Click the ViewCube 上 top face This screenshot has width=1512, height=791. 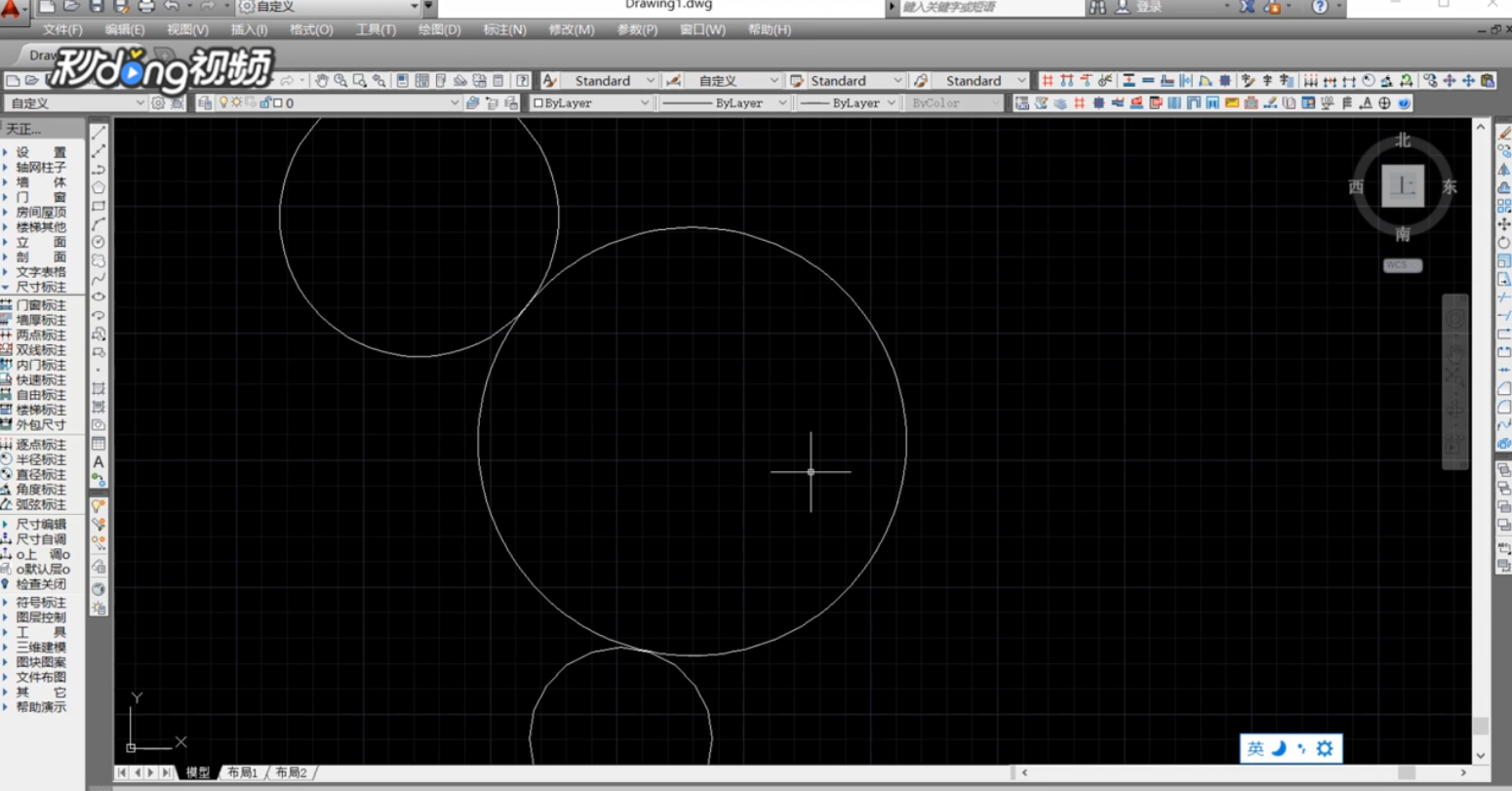coord(1403,186)
